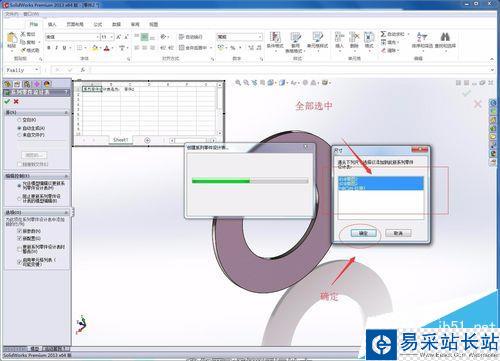Accept design table with green checkmark
The image size is (500, 361).
(x=7, y=101)
